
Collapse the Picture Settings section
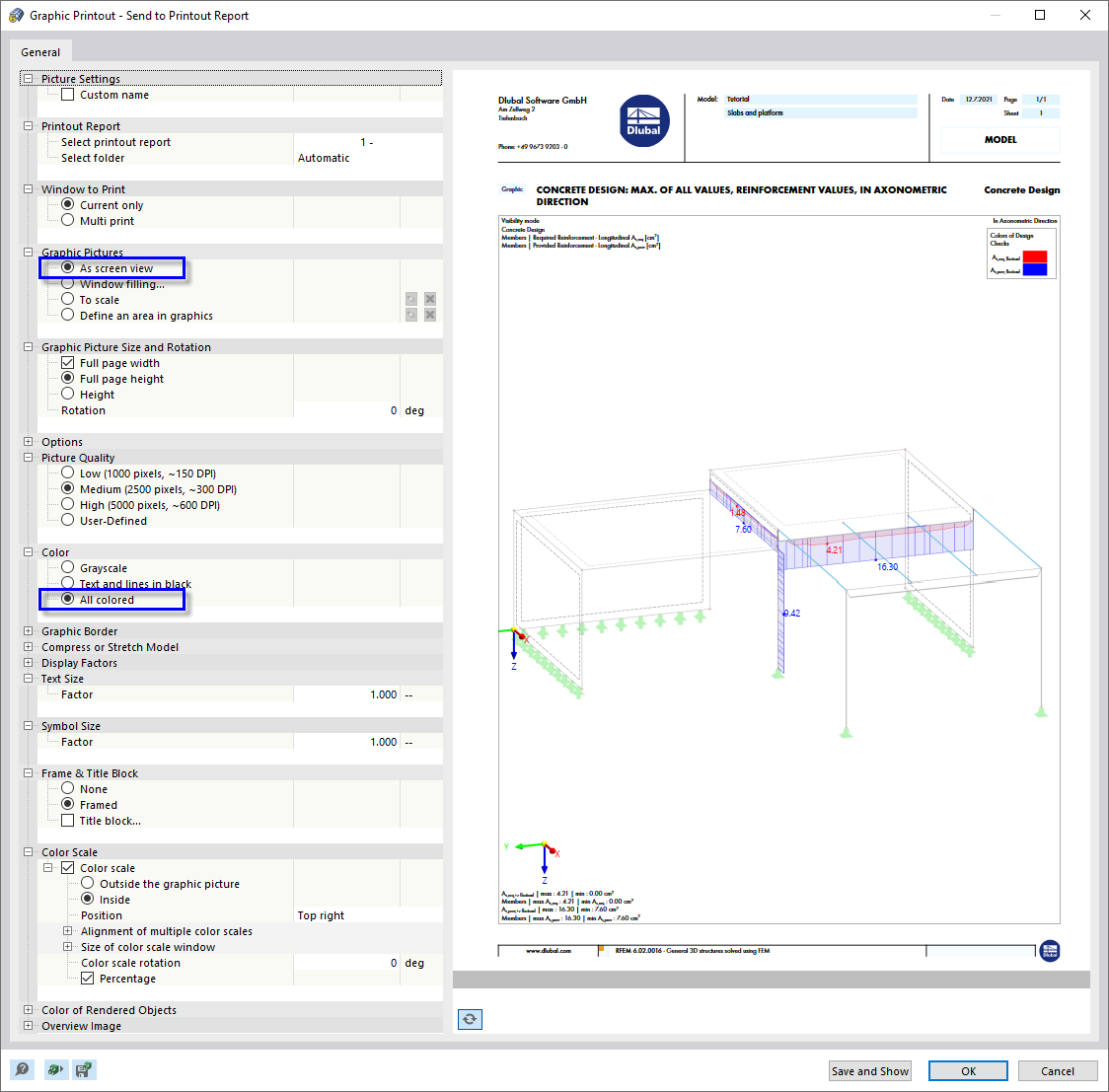29,79
